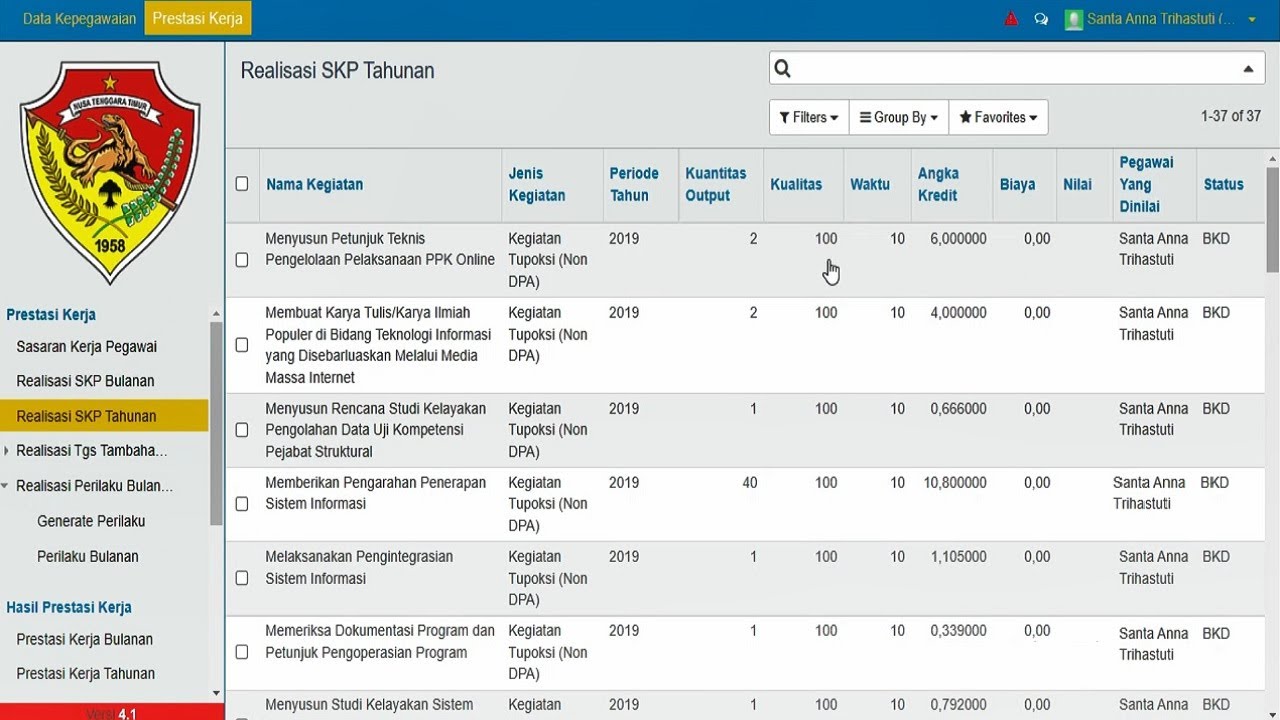Sort by the Angka Kredit column header

pos(938,184)
